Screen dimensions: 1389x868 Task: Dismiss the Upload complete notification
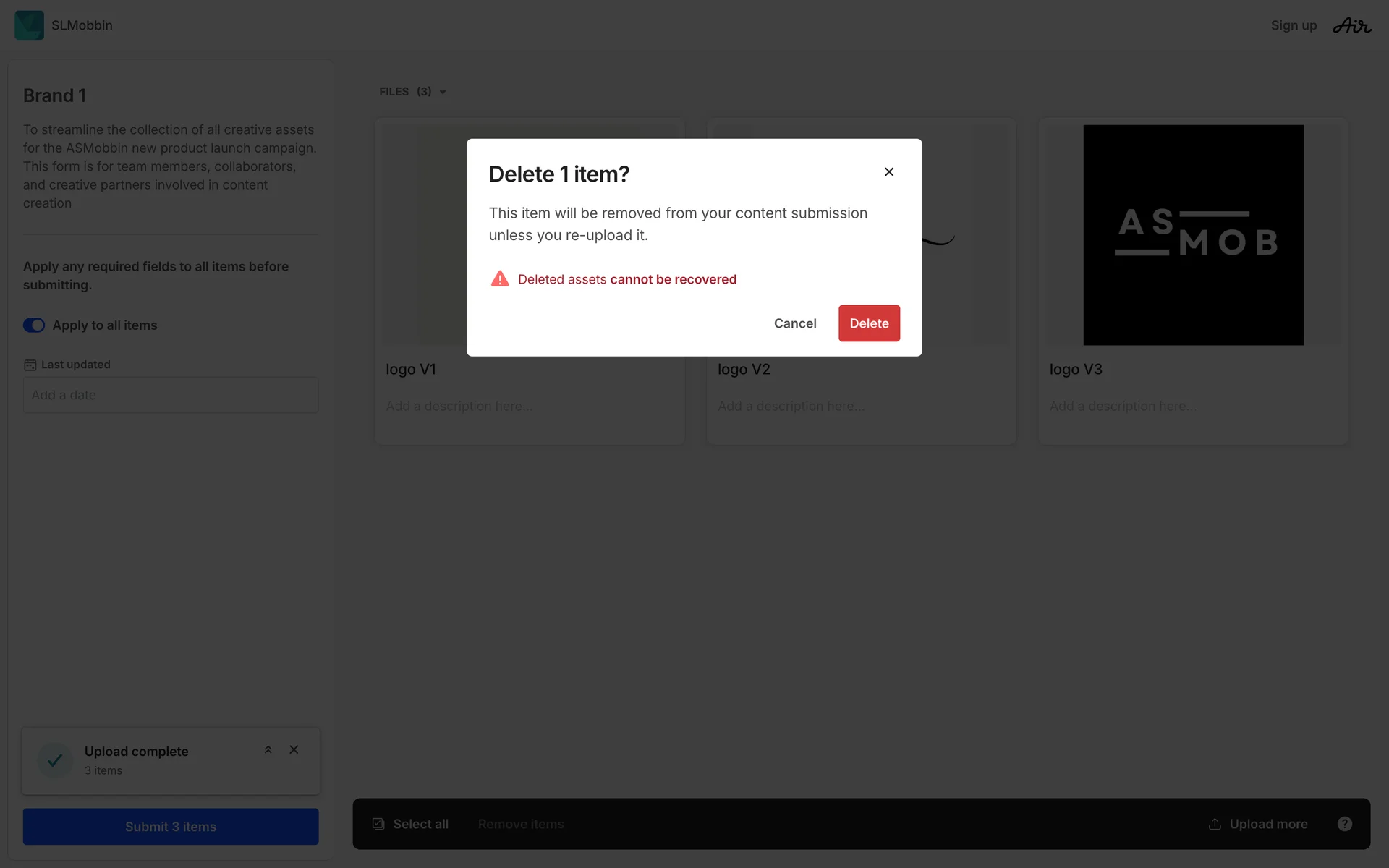coord(294,750)
